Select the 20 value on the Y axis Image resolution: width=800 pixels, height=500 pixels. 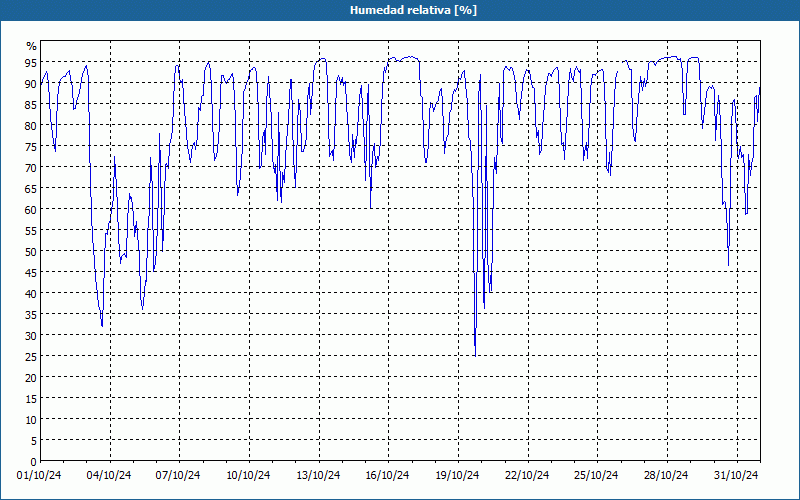(31, 378)
